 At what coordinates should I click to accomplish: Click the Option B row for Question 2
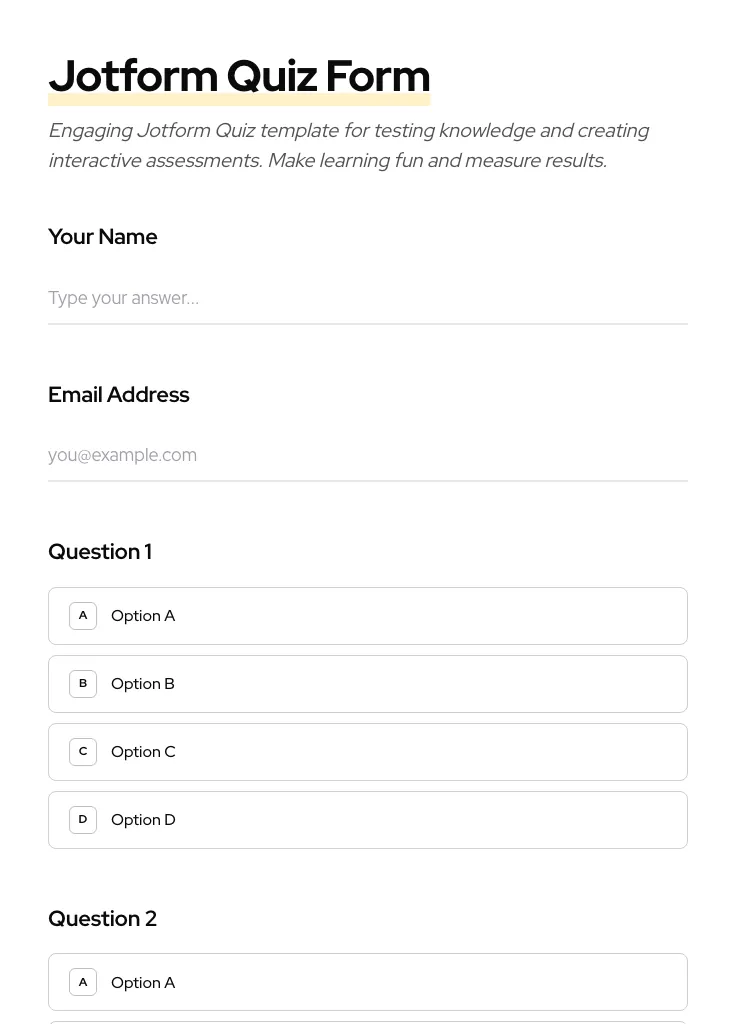(368, 1021)
